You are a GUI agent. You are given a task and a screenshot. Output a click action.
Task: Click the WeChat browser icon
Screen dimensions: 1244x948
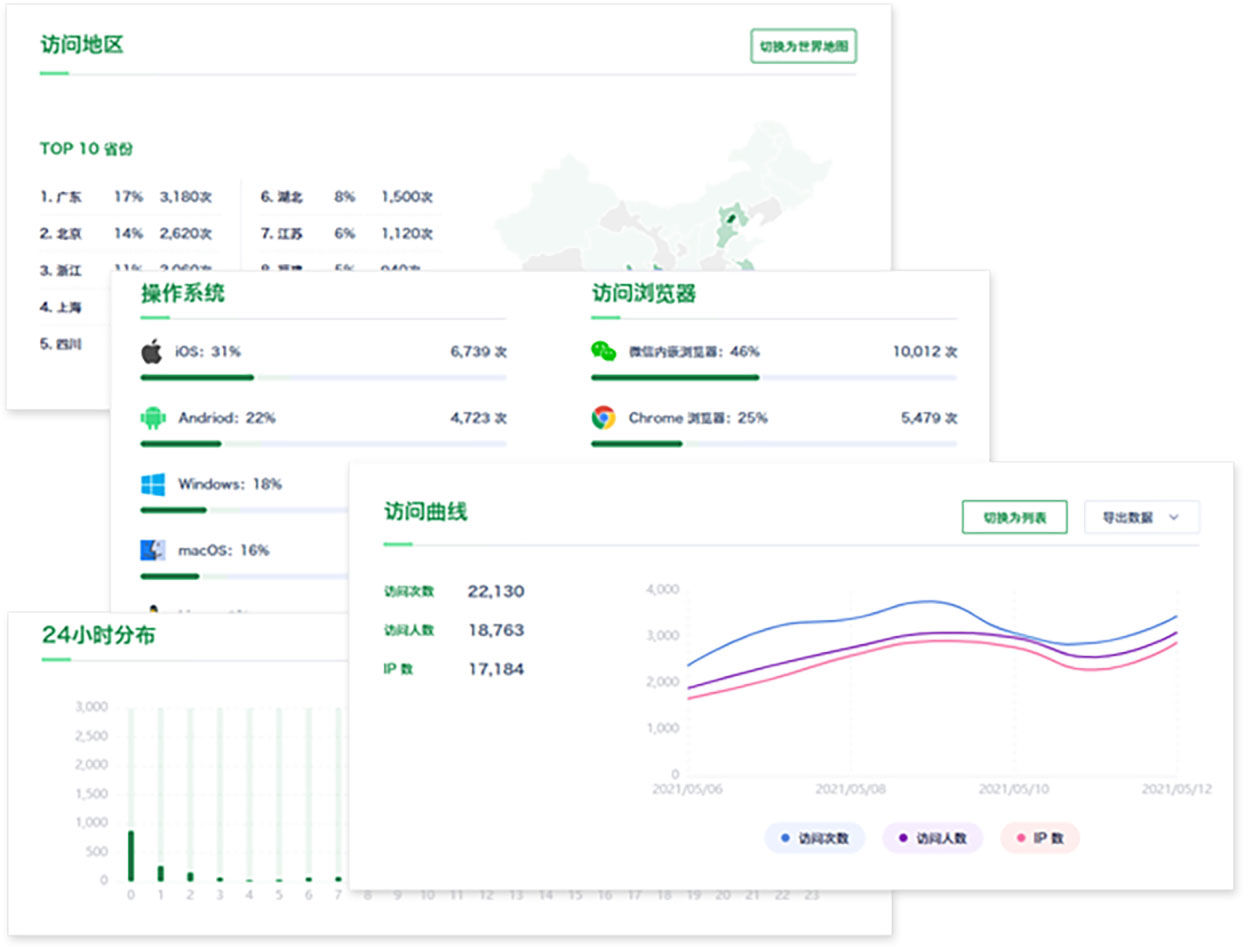tap(603, 352)
